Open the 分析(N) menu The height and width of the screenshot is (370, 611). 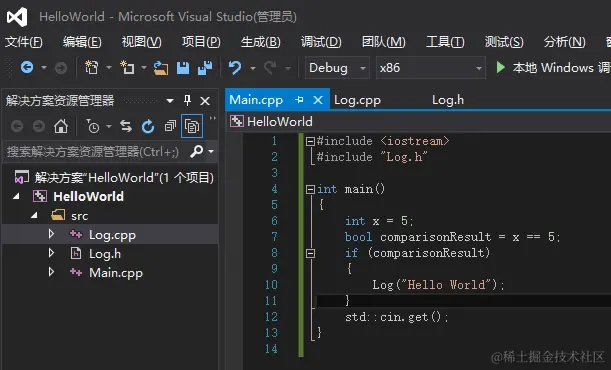(565, 42)
